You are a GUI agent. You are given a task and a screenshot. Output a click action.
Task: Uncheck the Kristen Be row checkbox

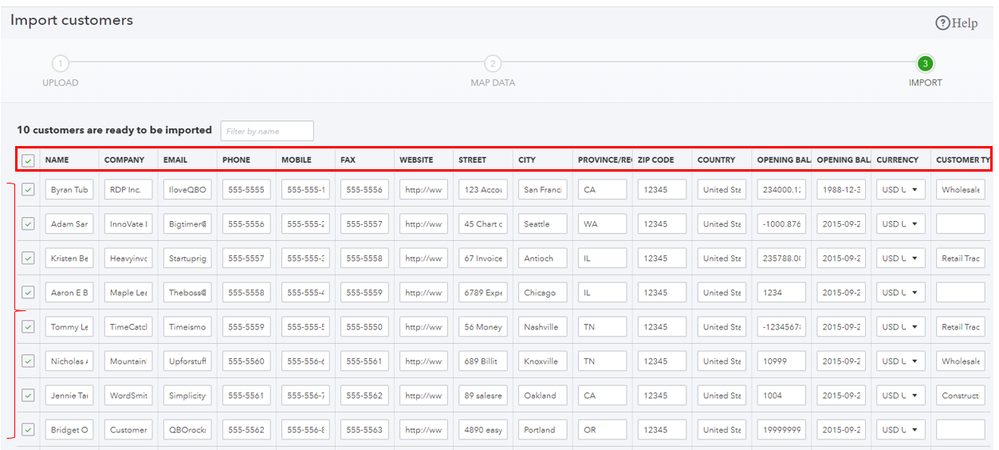click(x=28, y=258)
